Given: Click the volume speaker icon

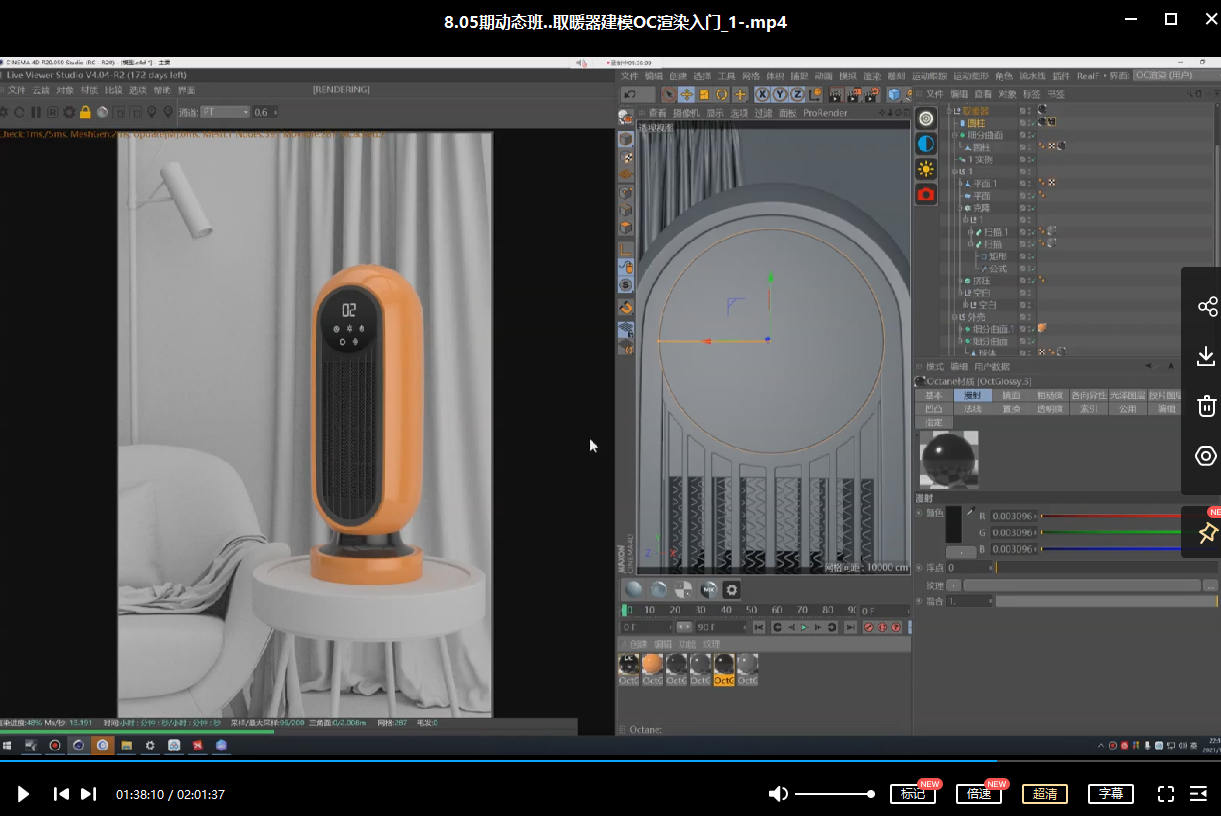Looking at the screenshot, I should (778, 794).
